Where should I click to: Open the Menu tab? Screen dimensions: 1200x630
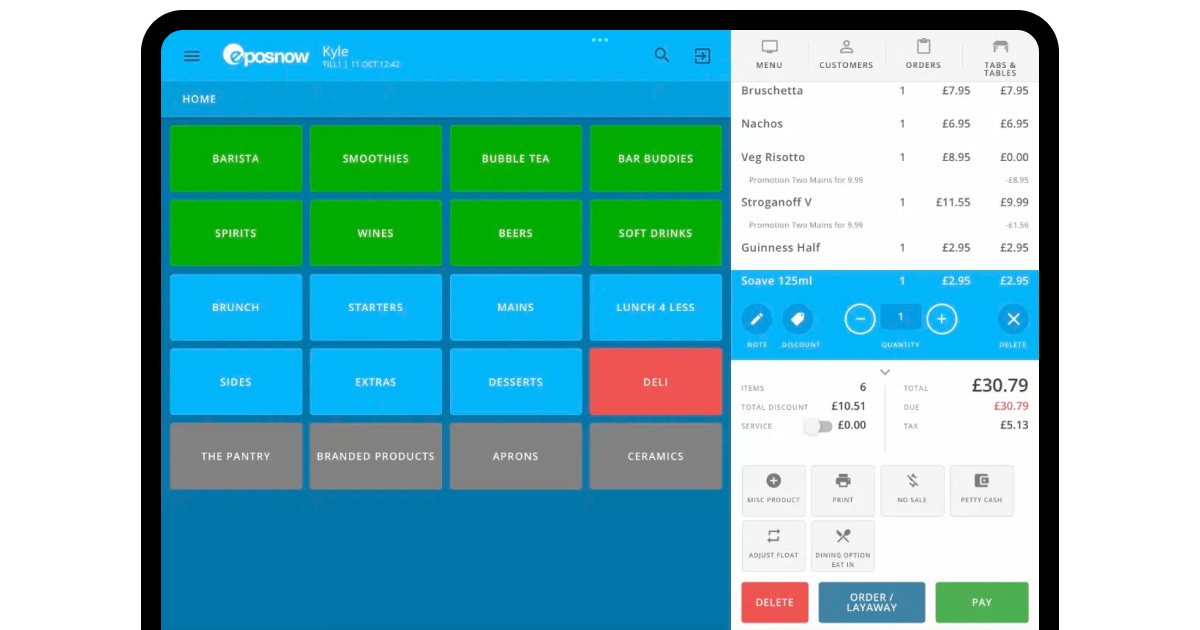point(769,55)
